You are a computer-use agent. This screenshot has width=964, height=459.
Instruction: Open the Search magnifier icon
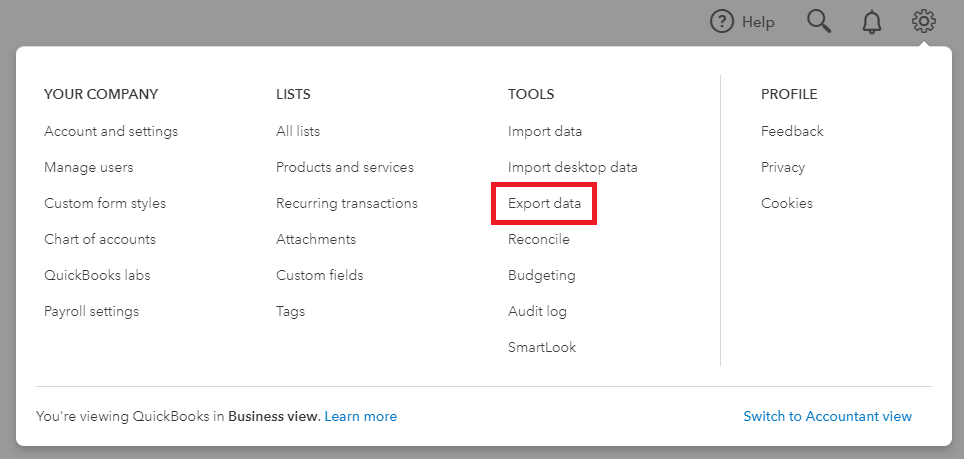(x=819, y=22)
